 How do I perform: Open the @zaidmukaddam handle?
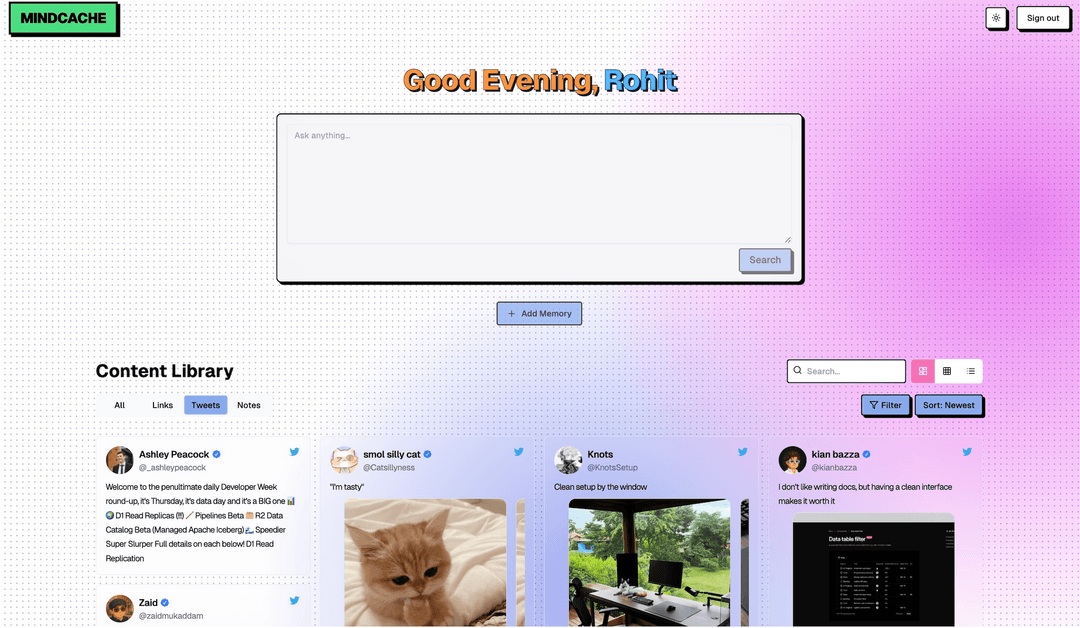[x=171, y=616]
